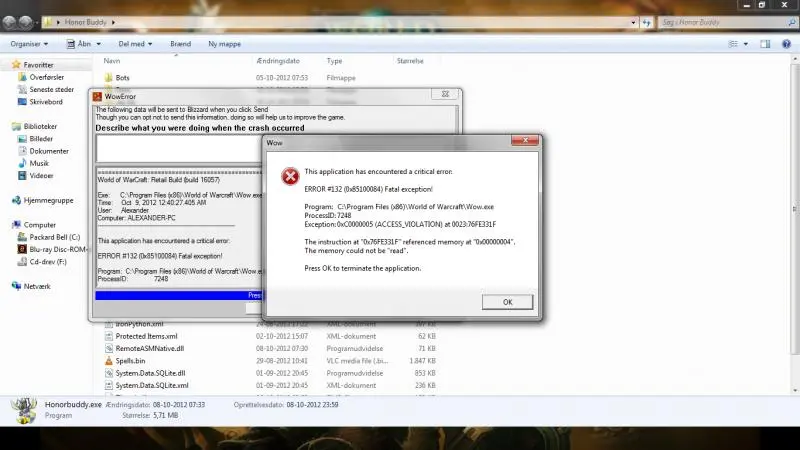Click the search magnifier icon
Screen dimensions: 800x450
pos(791,22)
